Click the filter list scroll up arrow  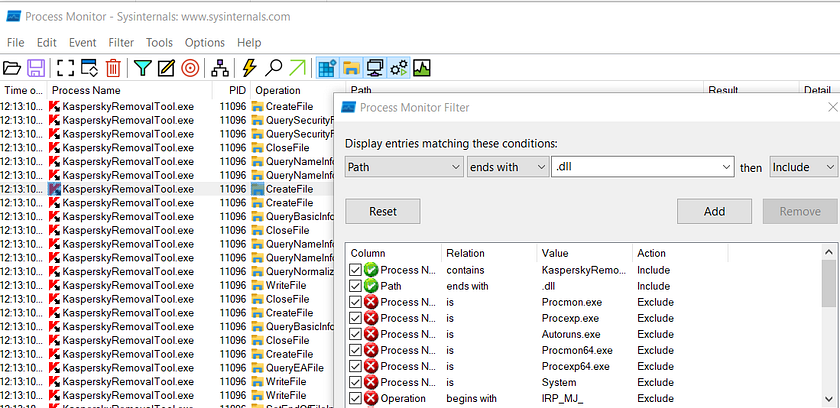pos(830,252)
